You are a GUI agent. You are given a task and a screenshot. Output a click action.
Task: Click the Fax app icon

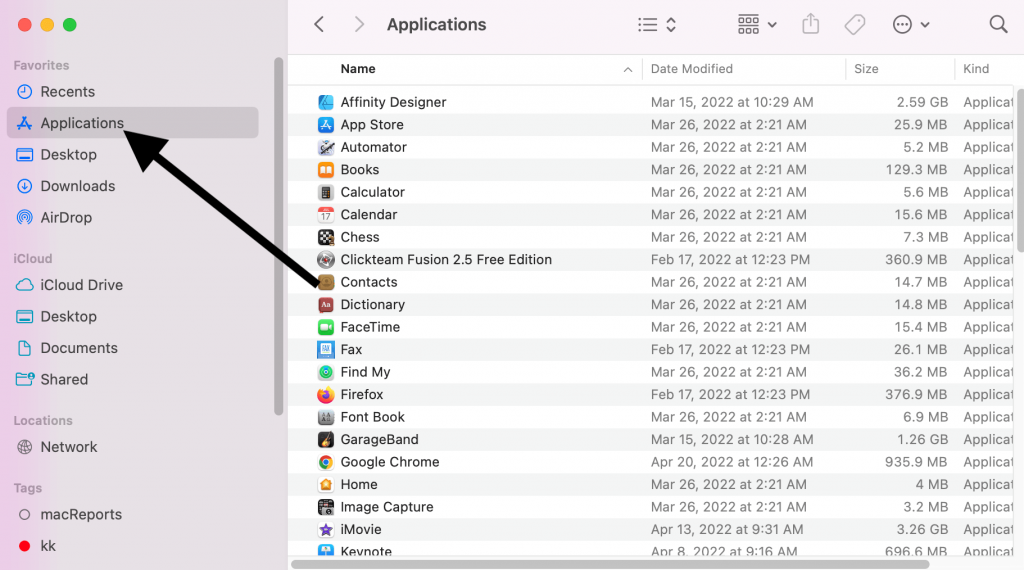(x=326, y=349)
